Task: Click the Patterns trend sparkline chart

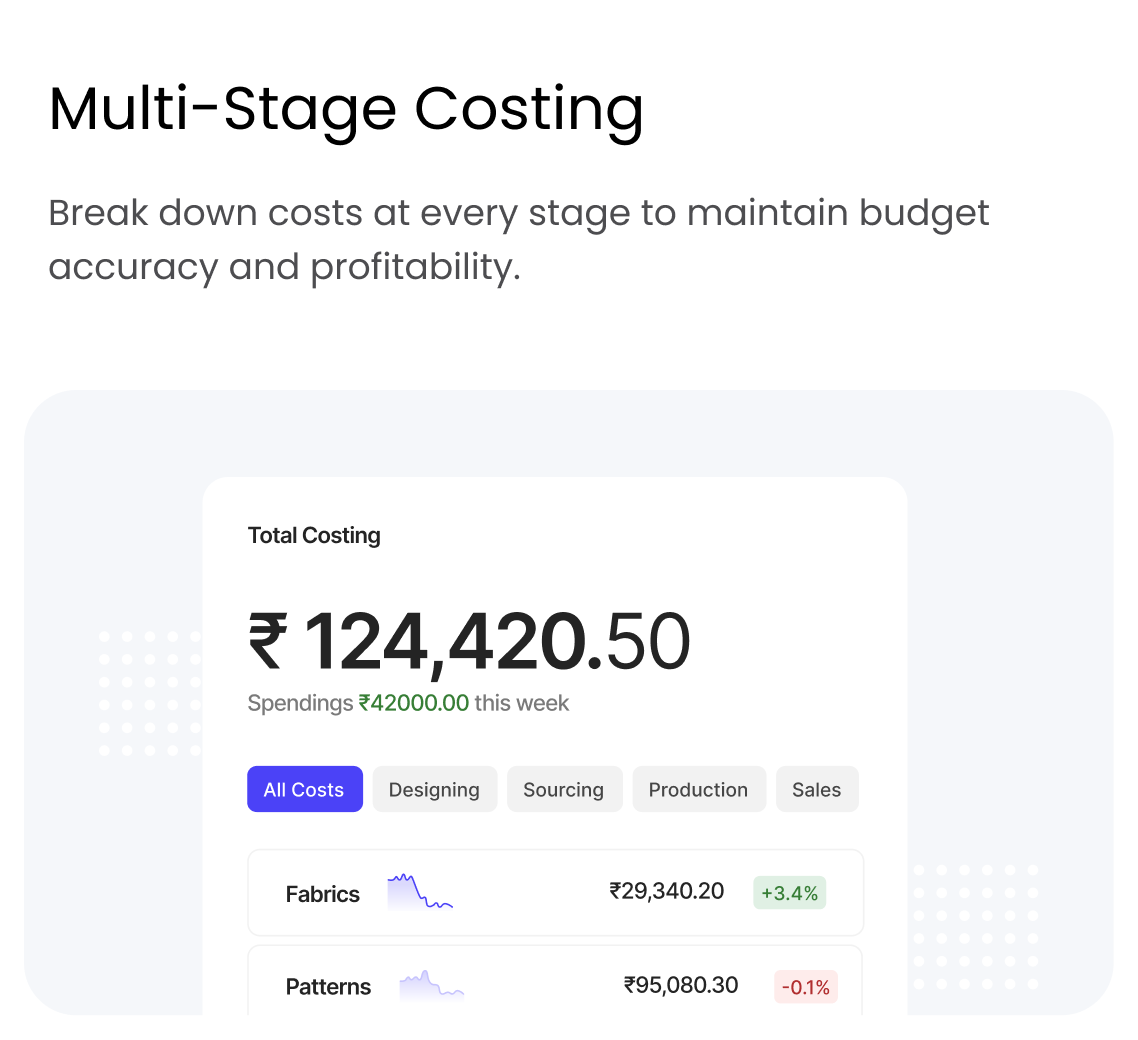Action: (431, 986)
